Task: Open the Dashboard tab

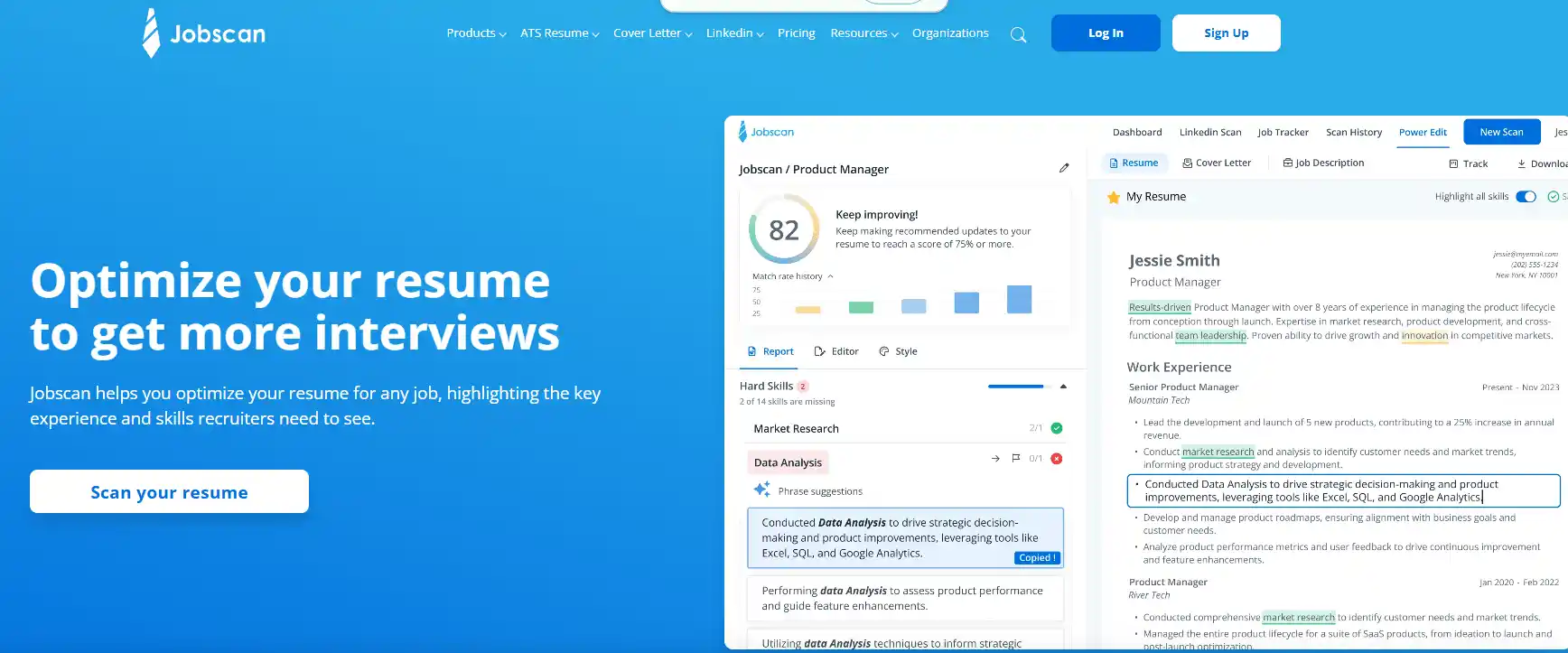Action: pyautogui.click(x=1137, y=132)
